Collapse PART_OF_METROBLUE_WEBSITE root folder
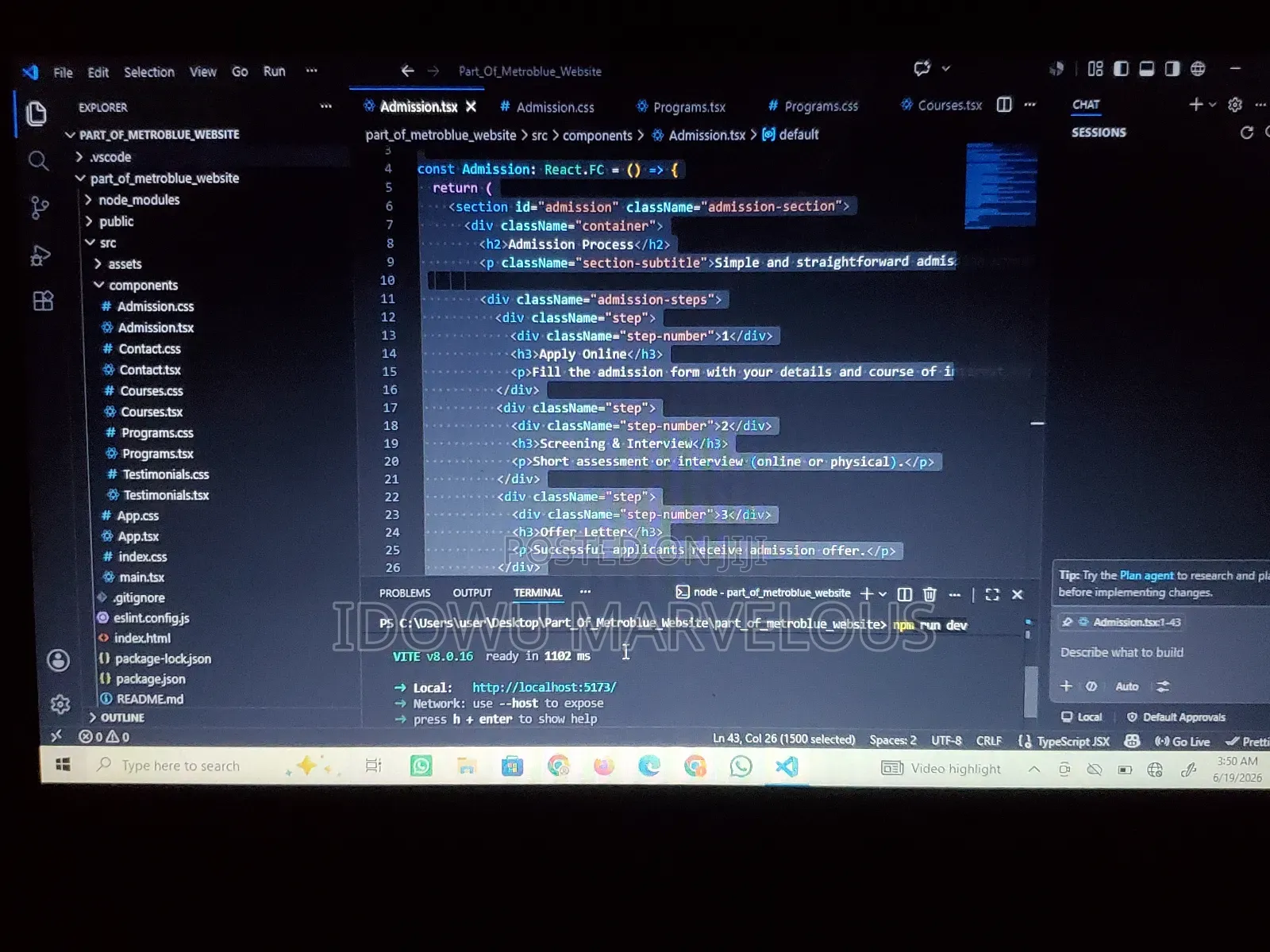Image resolution: width=1270 pixels, height=952 pixels. pos(159,135)
